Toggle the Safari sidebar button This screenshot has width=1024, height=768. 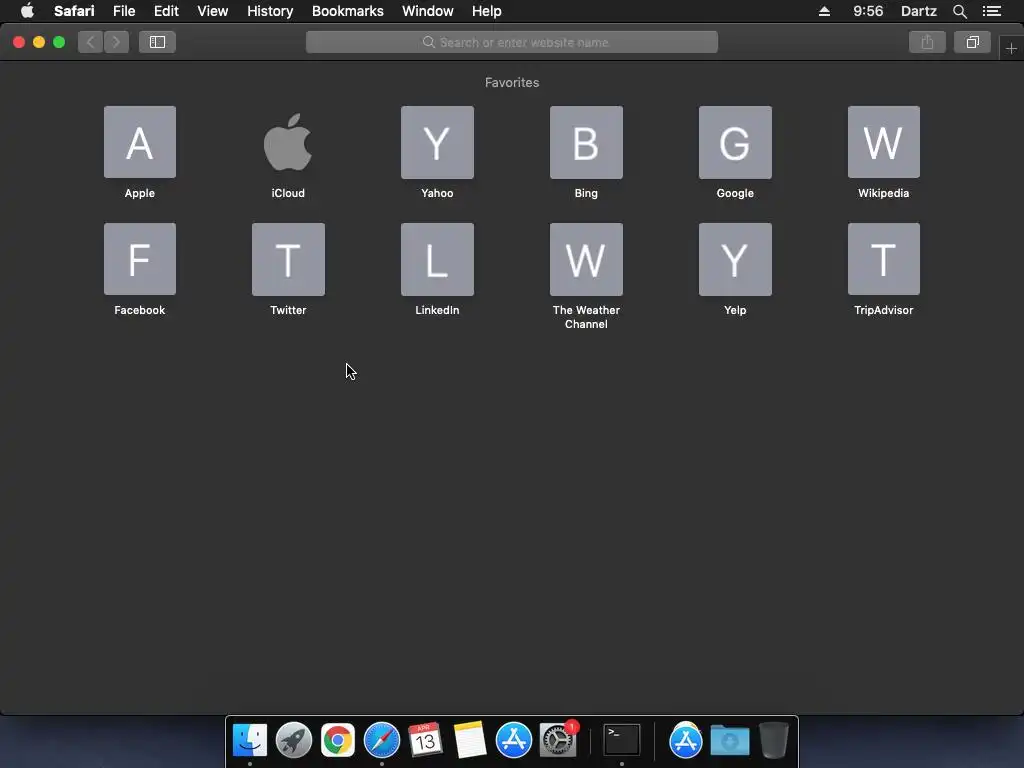(157, 42)
